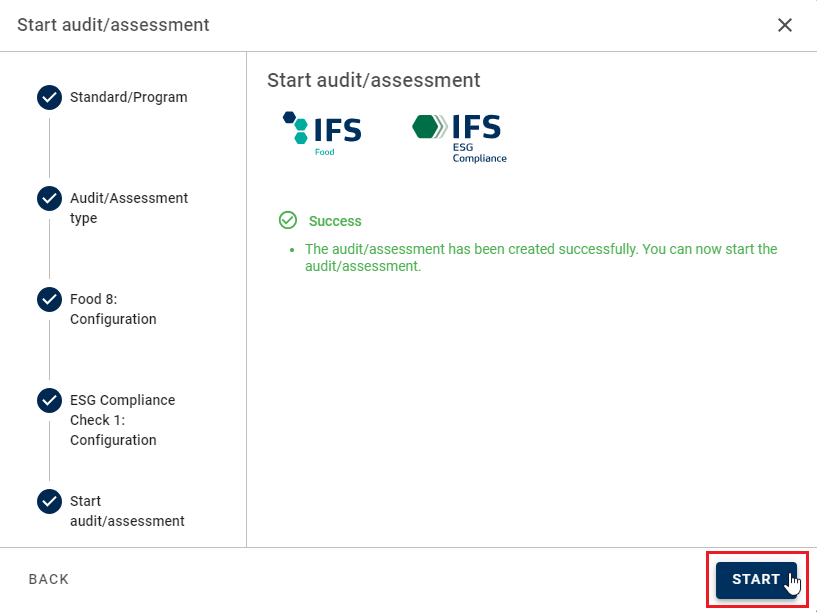Click the ESG Compliance Check 1 step checkmark
The image size is (817, 612).
click(49, 401)
